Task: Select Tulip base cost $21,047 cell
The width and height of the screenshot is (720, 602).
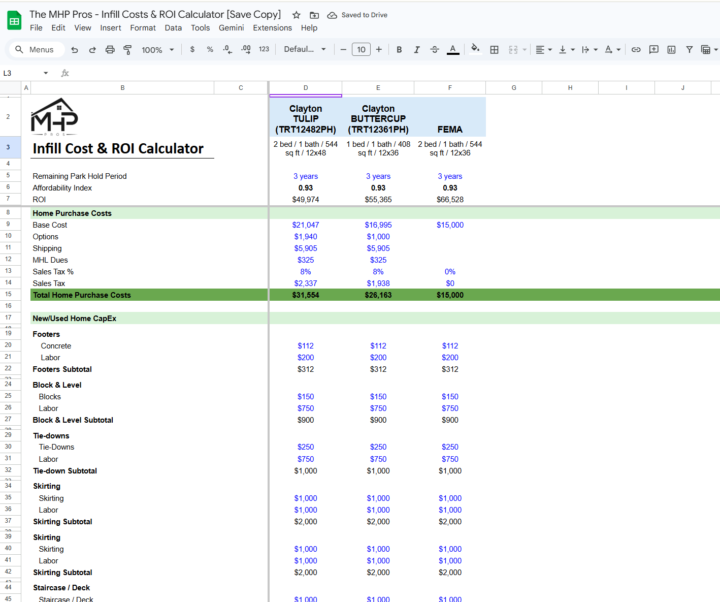Action: (x=305, y=225)
